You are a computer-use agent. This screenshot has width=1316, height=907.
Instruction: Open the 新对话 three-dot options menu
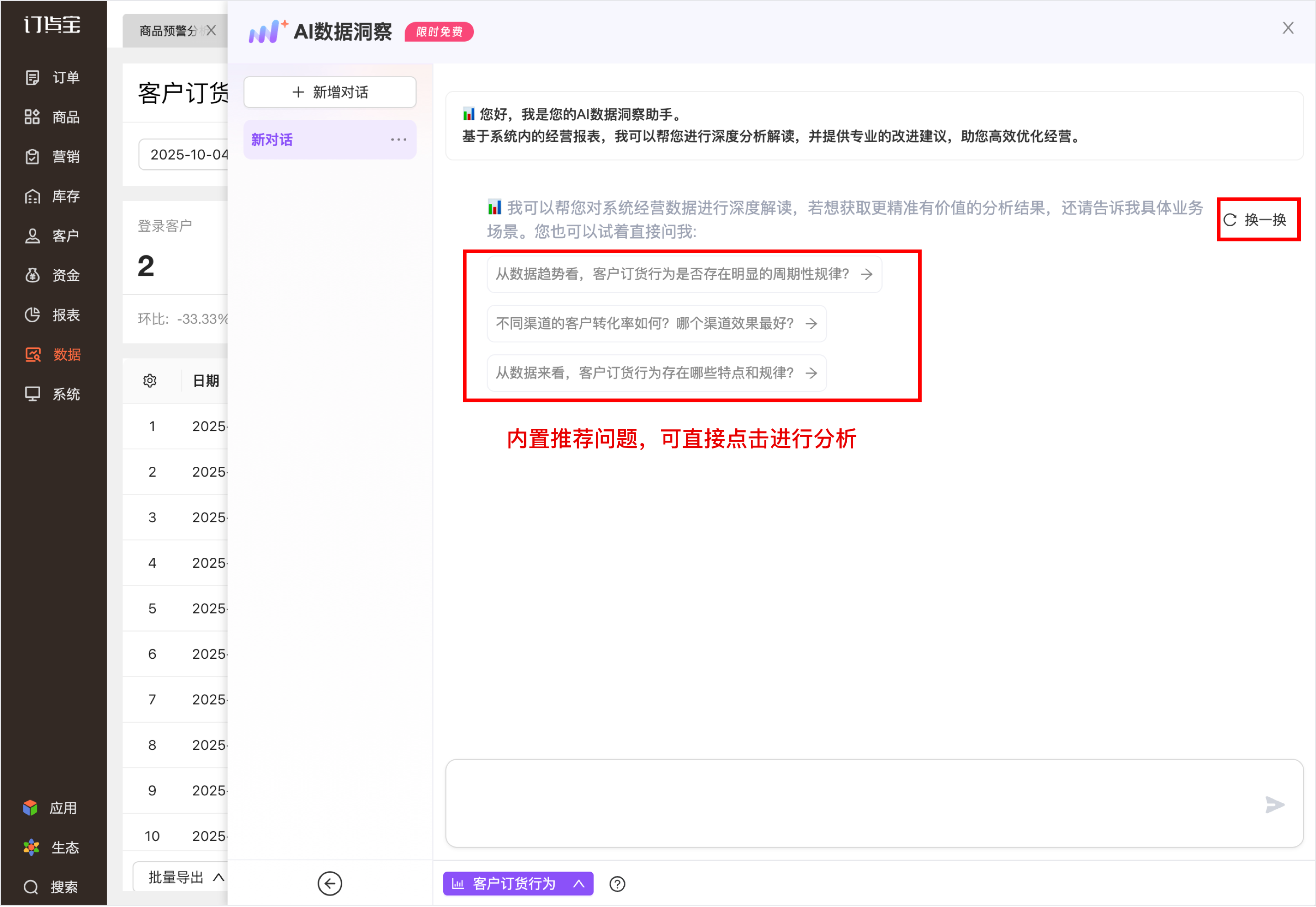click(x=398, y=140)
